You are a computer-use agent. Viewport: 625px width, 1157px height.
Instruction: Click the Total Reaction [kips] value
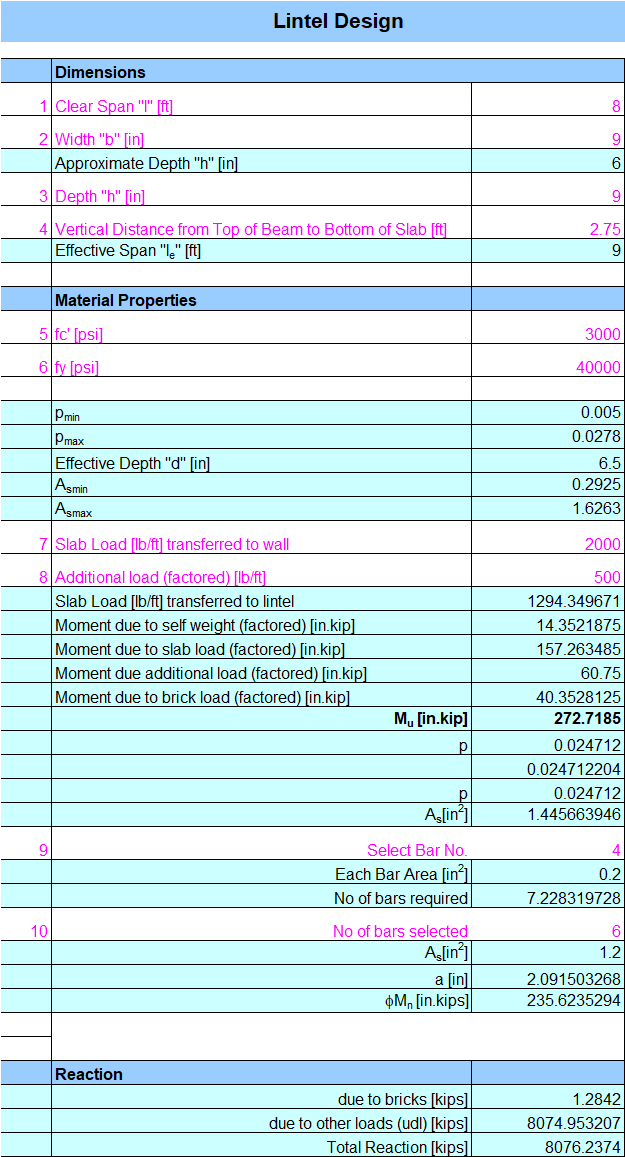coord(548,1146)
